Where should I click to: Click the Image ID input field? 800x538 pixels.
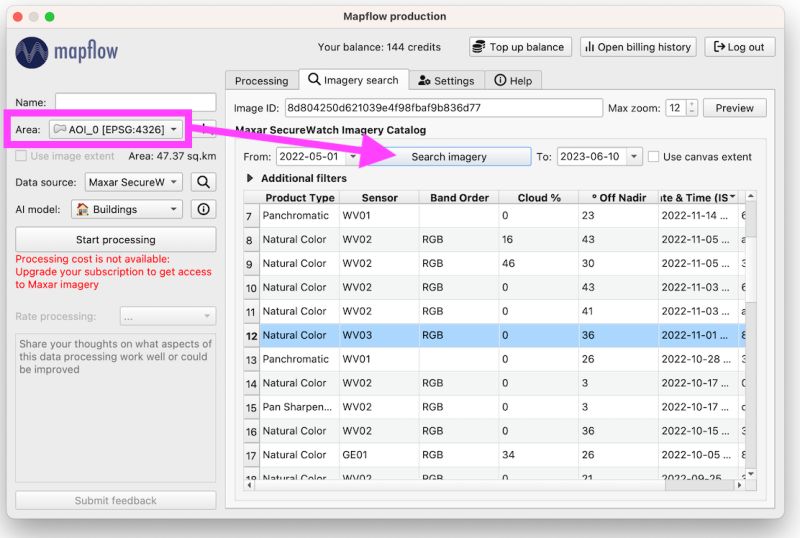coord(443,108)
